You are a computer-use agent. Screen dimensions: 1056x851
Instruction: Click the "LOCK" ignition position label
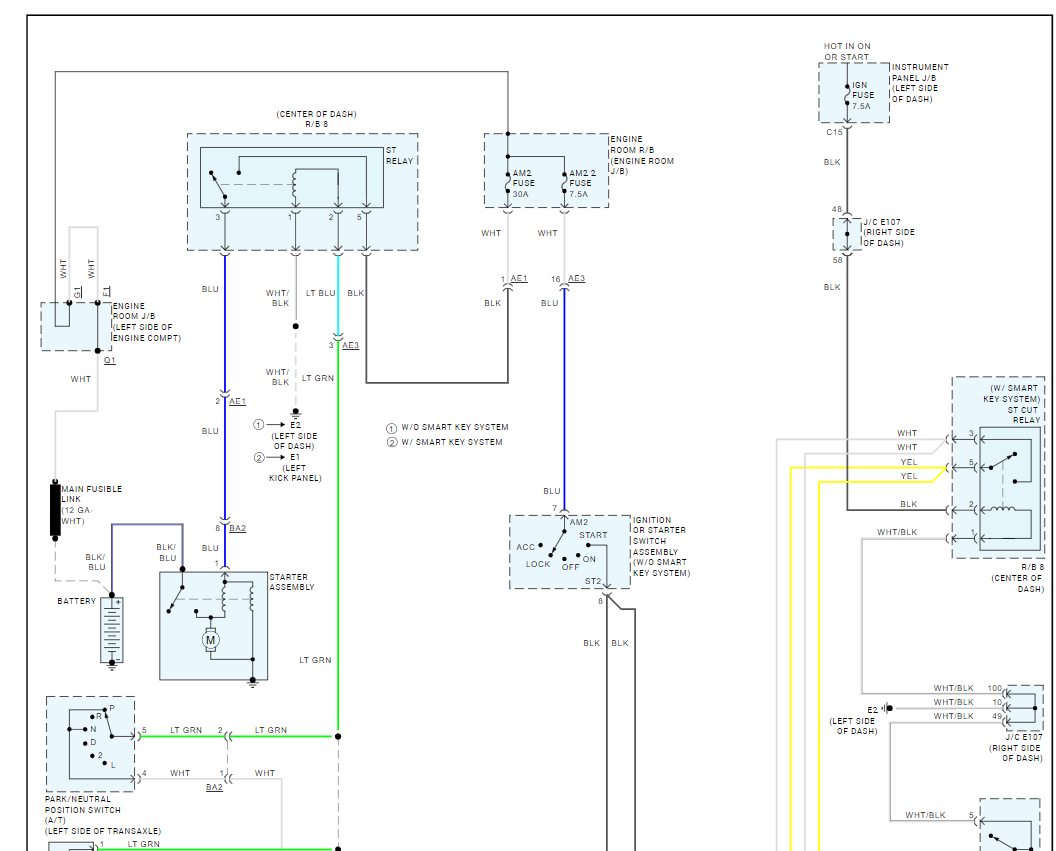coord(537,564)
